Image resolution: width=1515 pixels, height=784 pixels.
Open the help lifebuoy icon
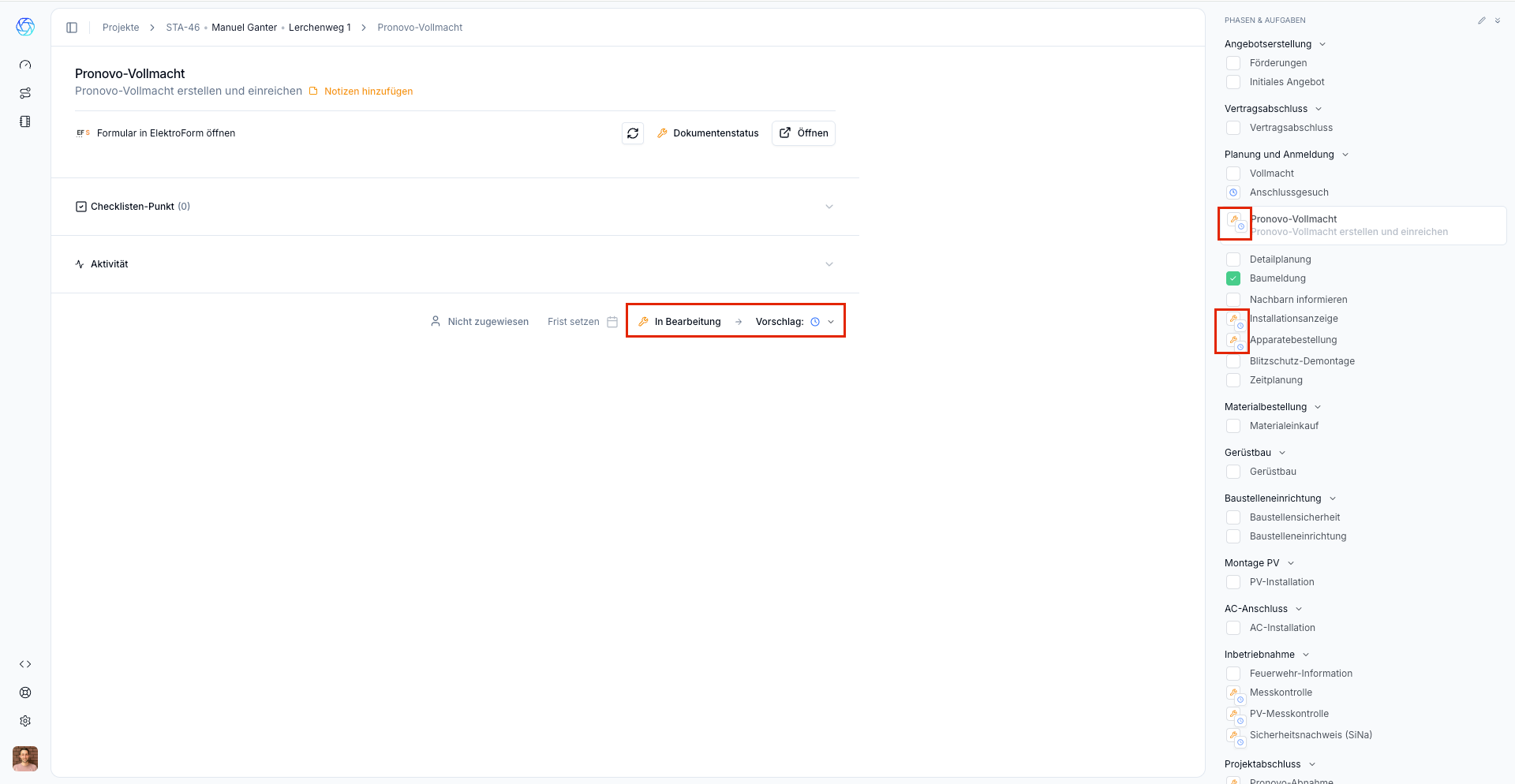point(25,693)
